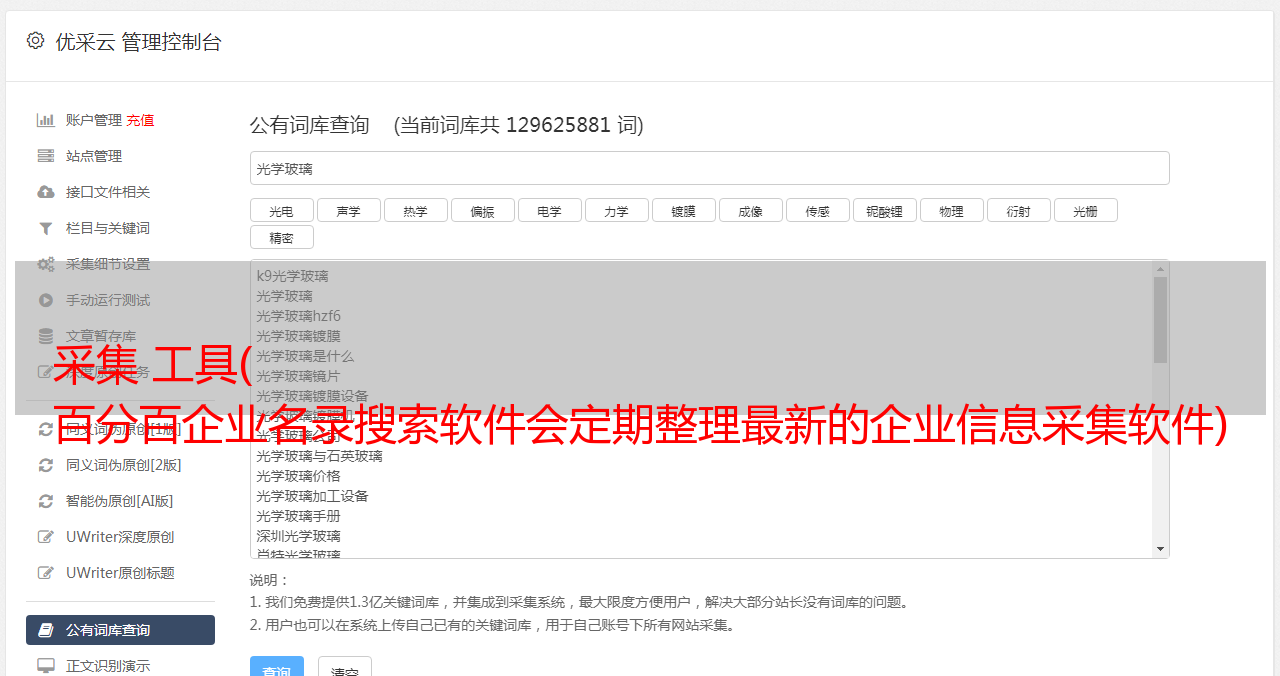Open 智能伪原创[AI版] menu item
Screen dimensions: 1280x676
click(120, 501)
